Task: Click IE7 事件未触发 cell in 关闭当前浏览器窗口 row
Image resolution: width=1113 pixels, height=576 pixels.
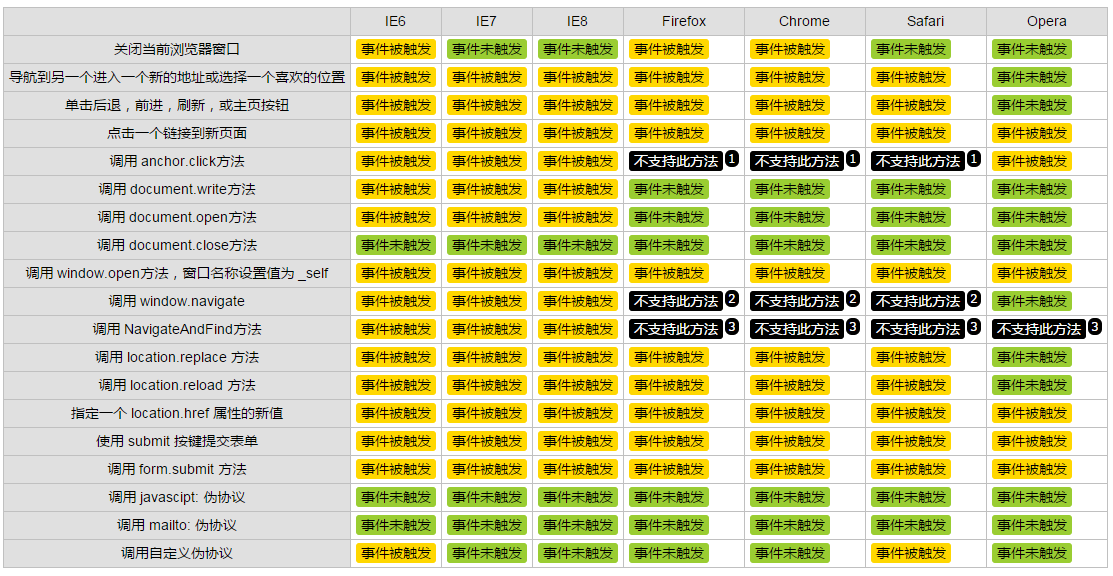Action: click(x=486, y=49)
